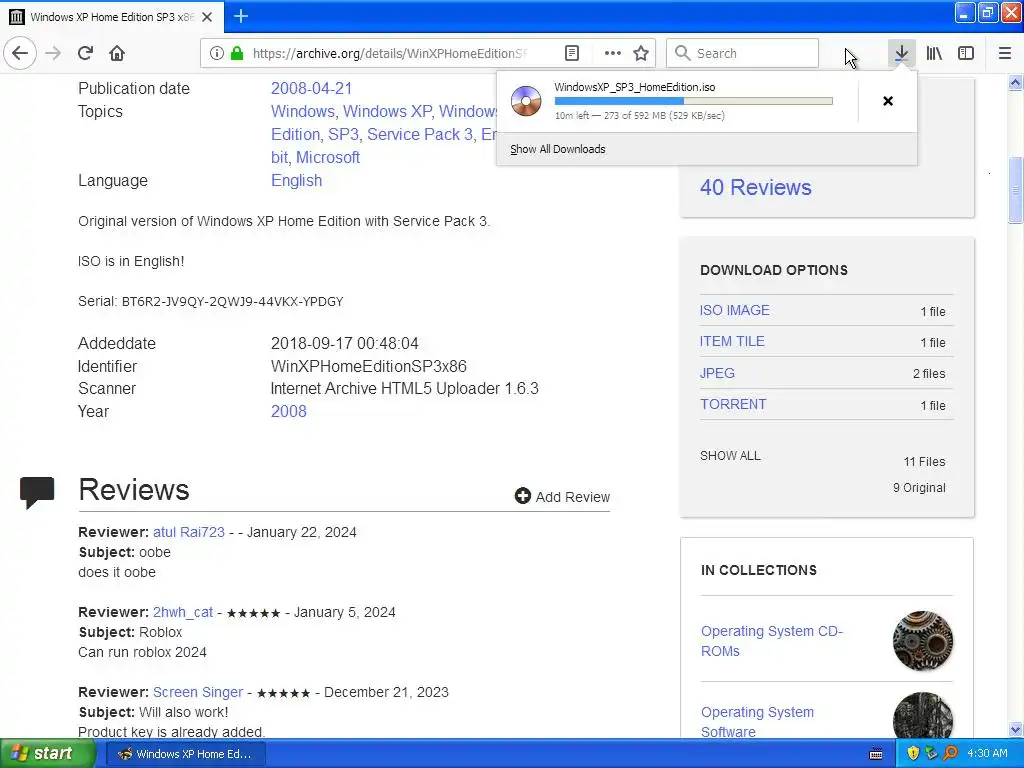Image resolution: width=1024 pixels, height=768 pixels.
Task: Open reviewer atul Rai723 profile
Action: pyautogui.click(x=189, y=532)
